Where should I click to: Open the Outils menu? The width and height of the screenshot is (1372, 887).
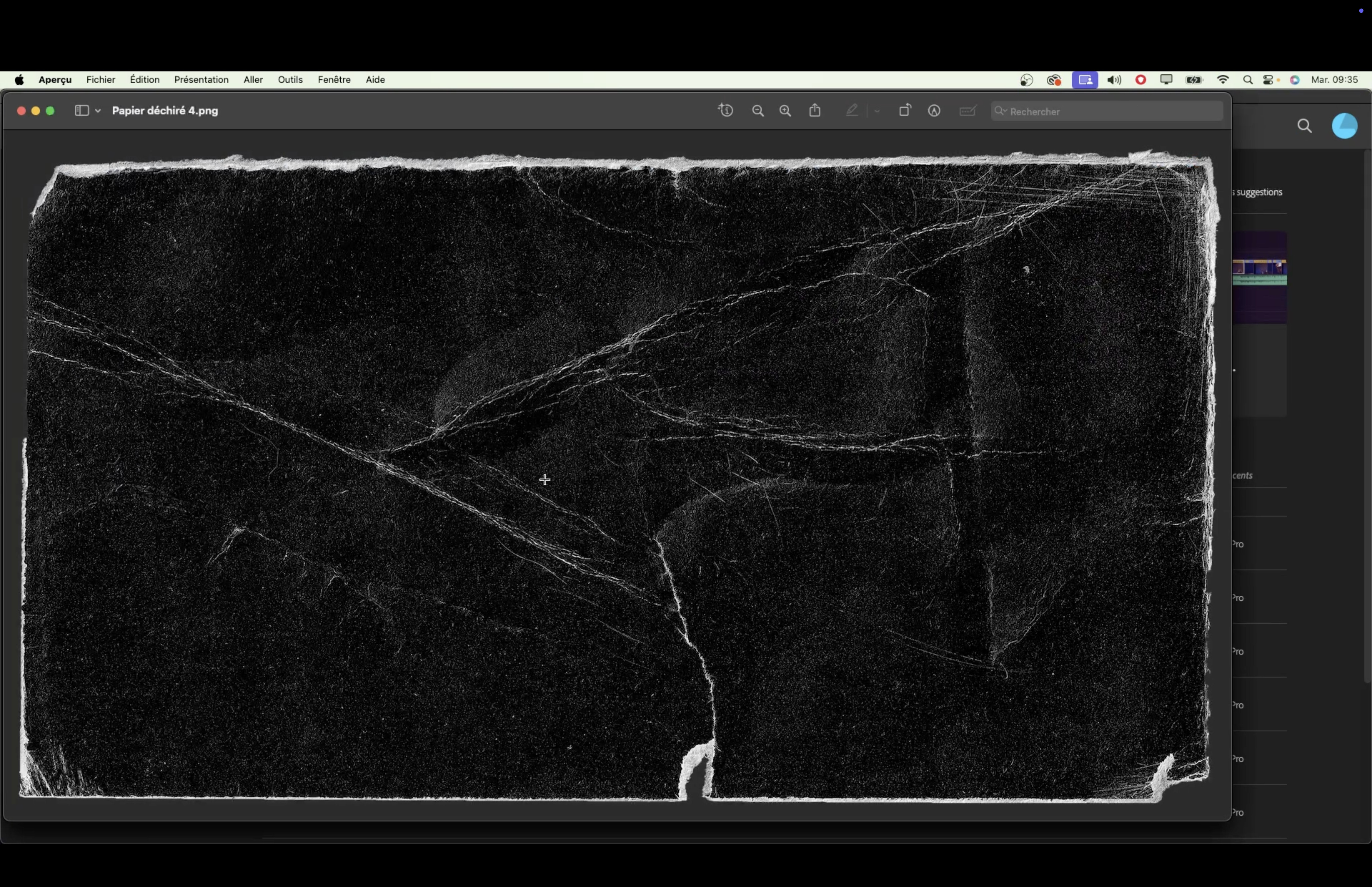coord(290,79)
